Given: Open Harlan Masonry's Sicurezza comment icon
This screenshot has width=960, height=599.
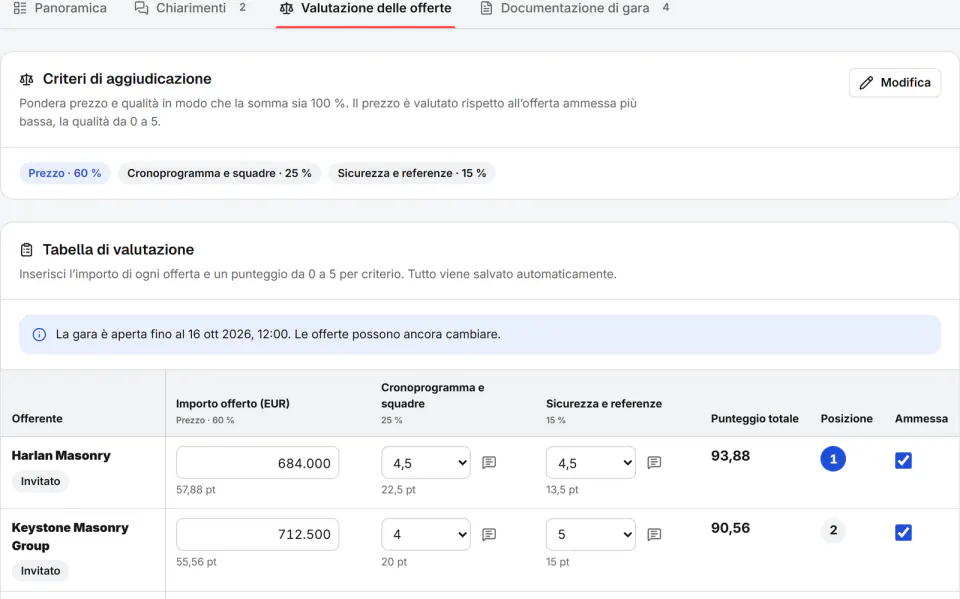Looking at the screenshot, I should tap(654, 462).
